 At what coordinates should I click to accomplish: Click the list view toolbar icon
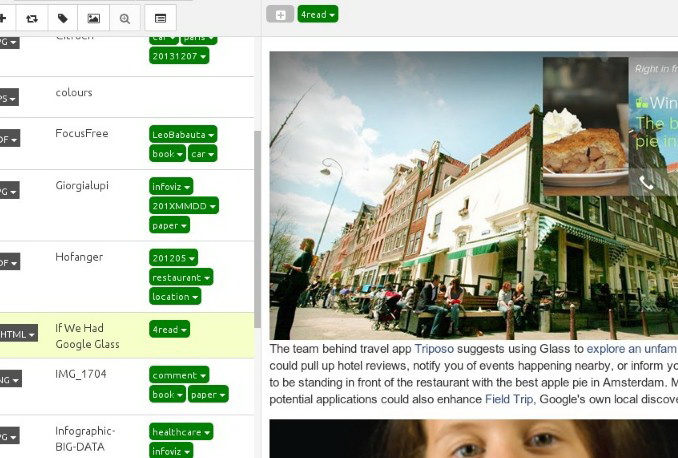(x=160, y=18)
